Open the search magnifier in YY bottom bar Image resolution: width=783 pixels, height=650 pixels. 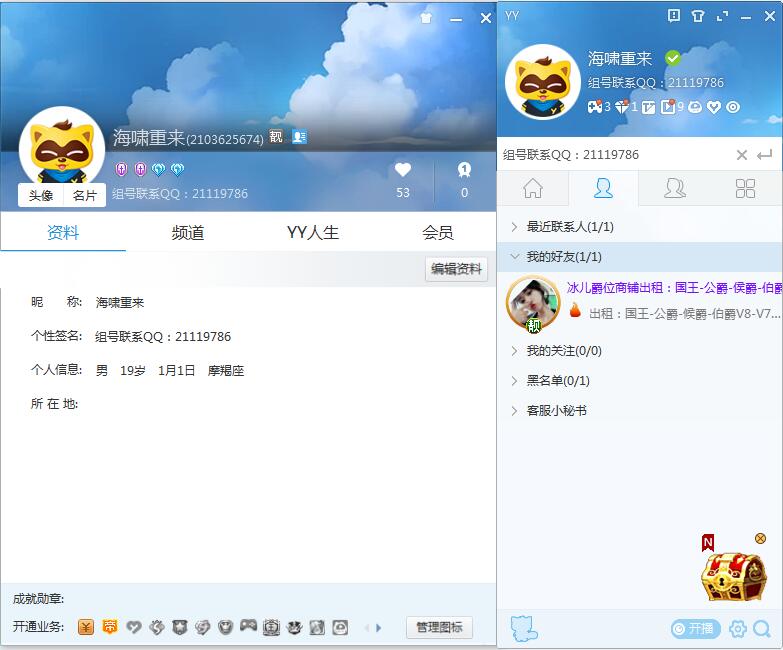762,629
